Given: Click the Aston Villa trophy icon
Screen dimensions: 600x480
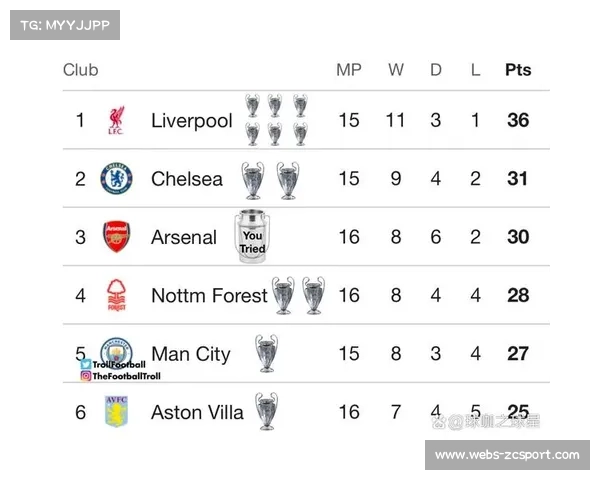Looking at the screenshot, I should 266,411.
